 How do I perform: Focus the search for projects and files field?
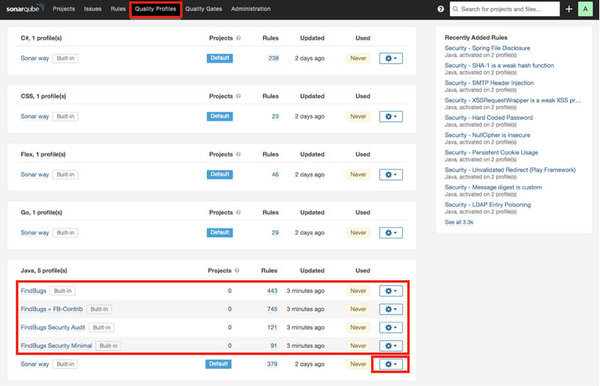(505, 9)
